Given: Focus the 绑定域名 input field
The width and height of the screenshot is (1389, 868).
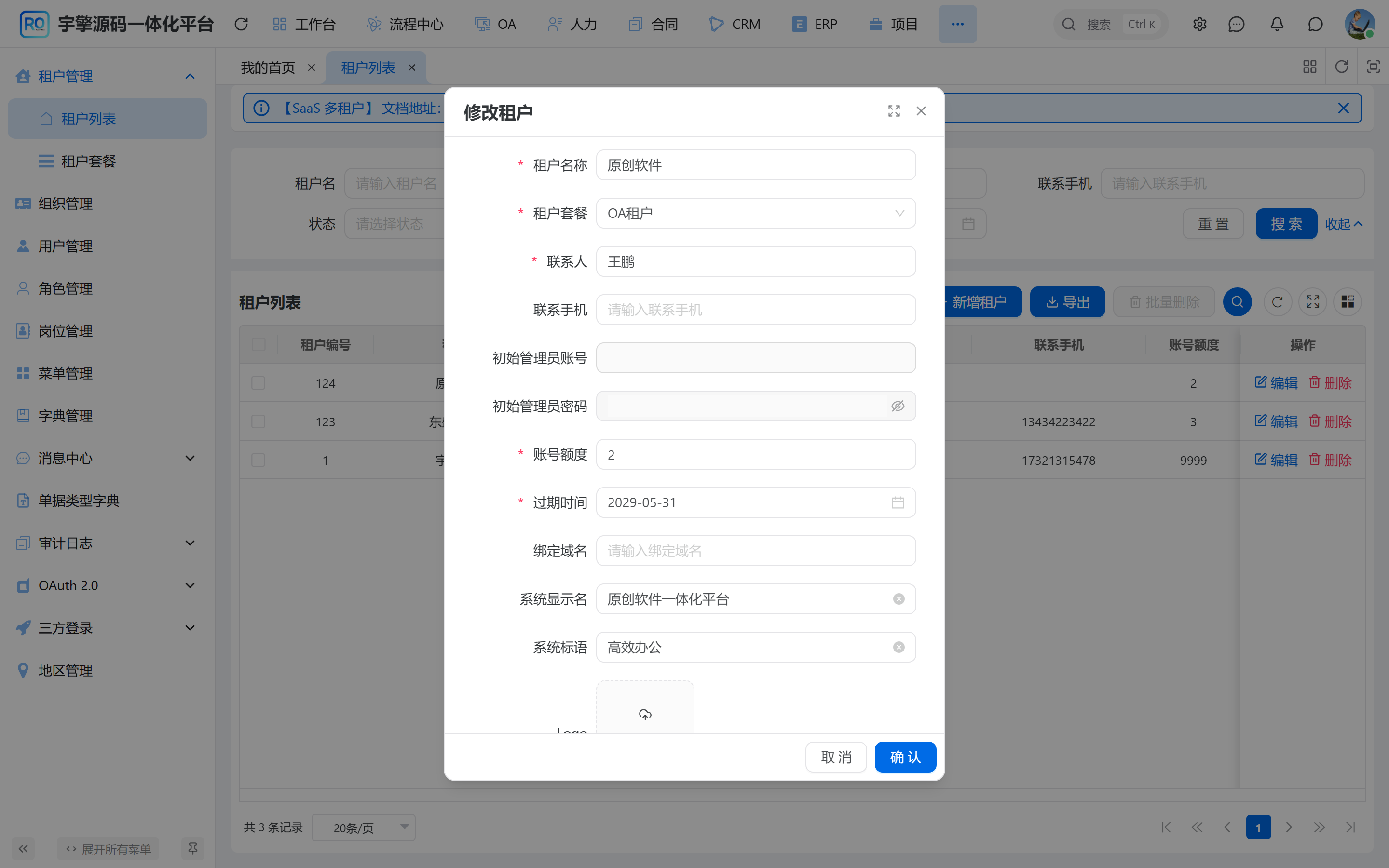Looking at the screenshot, I should 755,551.
